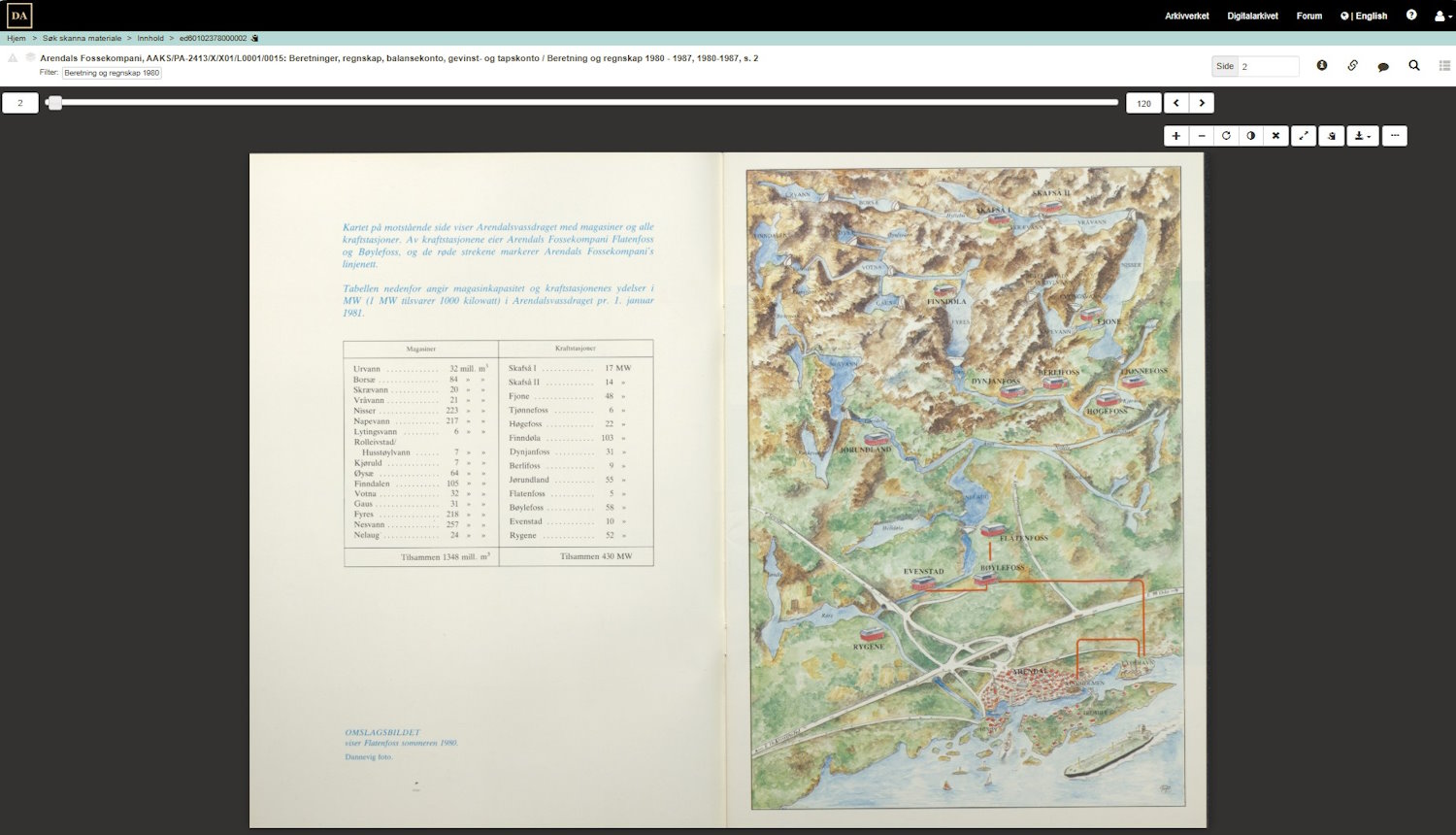The image size is (1456, 835).
Task: Click the 'Magasiner' table header
Action: 421,349
